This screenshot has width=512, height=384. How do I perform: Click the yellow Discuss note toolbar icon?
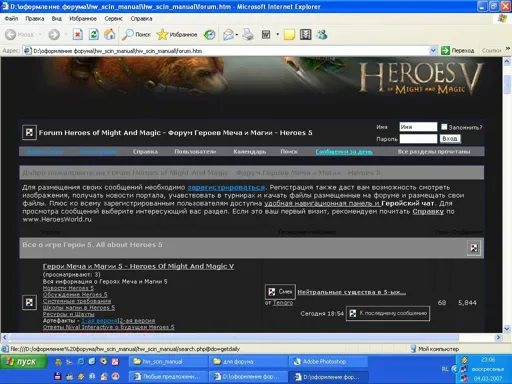[x=289, y=34]
